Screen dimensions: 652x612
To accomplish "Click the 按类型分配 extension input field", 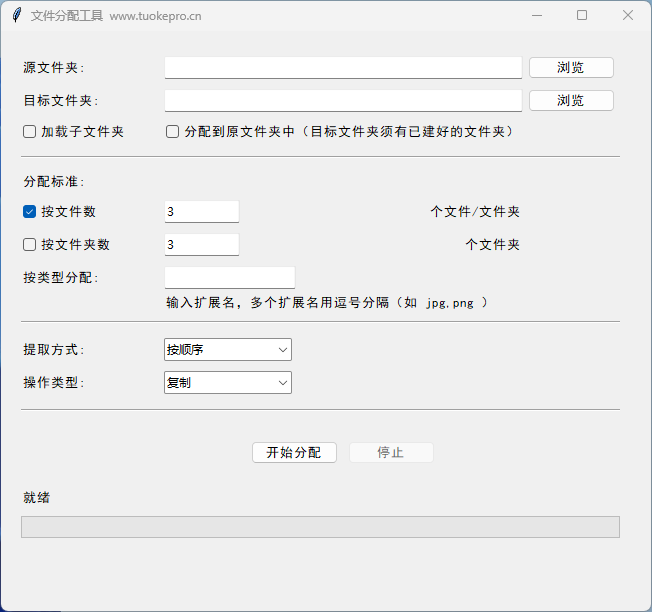I will coord(229,278).
